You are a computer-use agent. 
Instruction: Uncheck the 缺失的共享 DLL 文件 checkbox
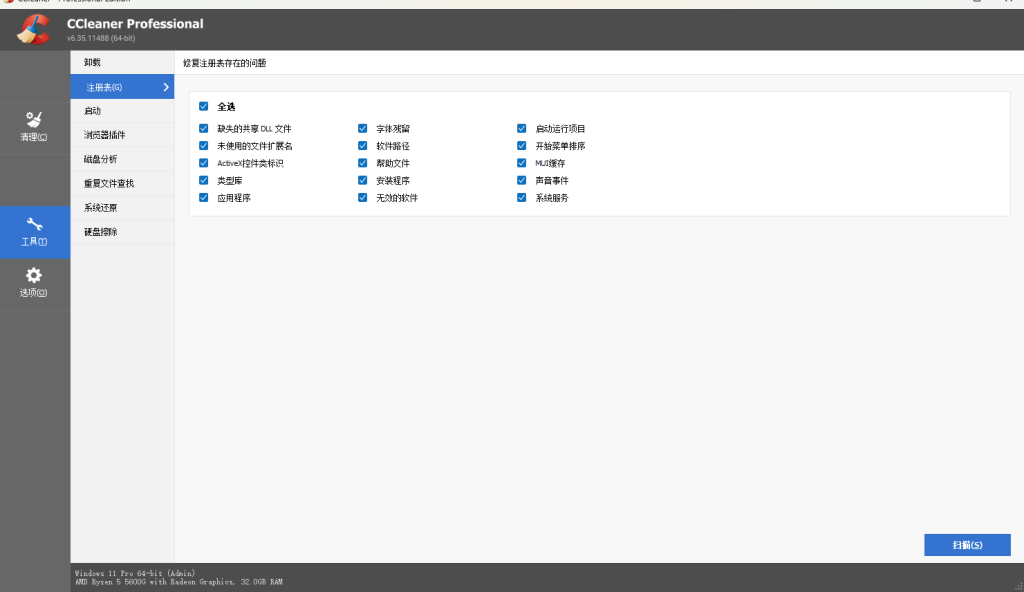click(x=204, y=129)
